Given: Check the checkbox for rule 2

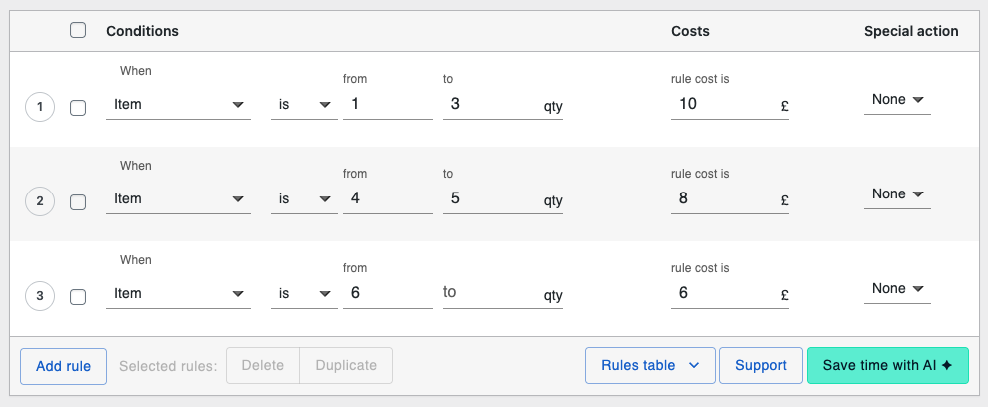Looking at the screenshot, I should coord(78,202).
